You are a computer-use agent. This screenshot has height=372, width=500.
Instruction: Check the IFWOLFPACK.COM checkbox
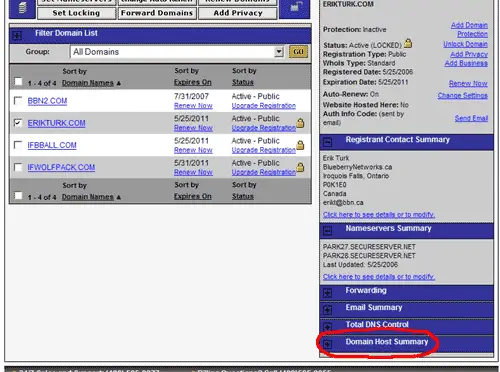click(x=18, y=167)
